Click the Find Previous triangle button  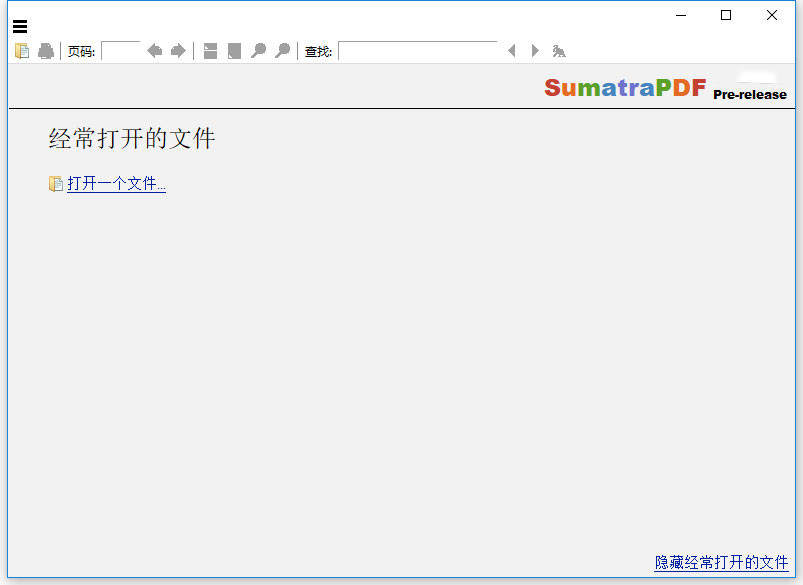[512, 51]
